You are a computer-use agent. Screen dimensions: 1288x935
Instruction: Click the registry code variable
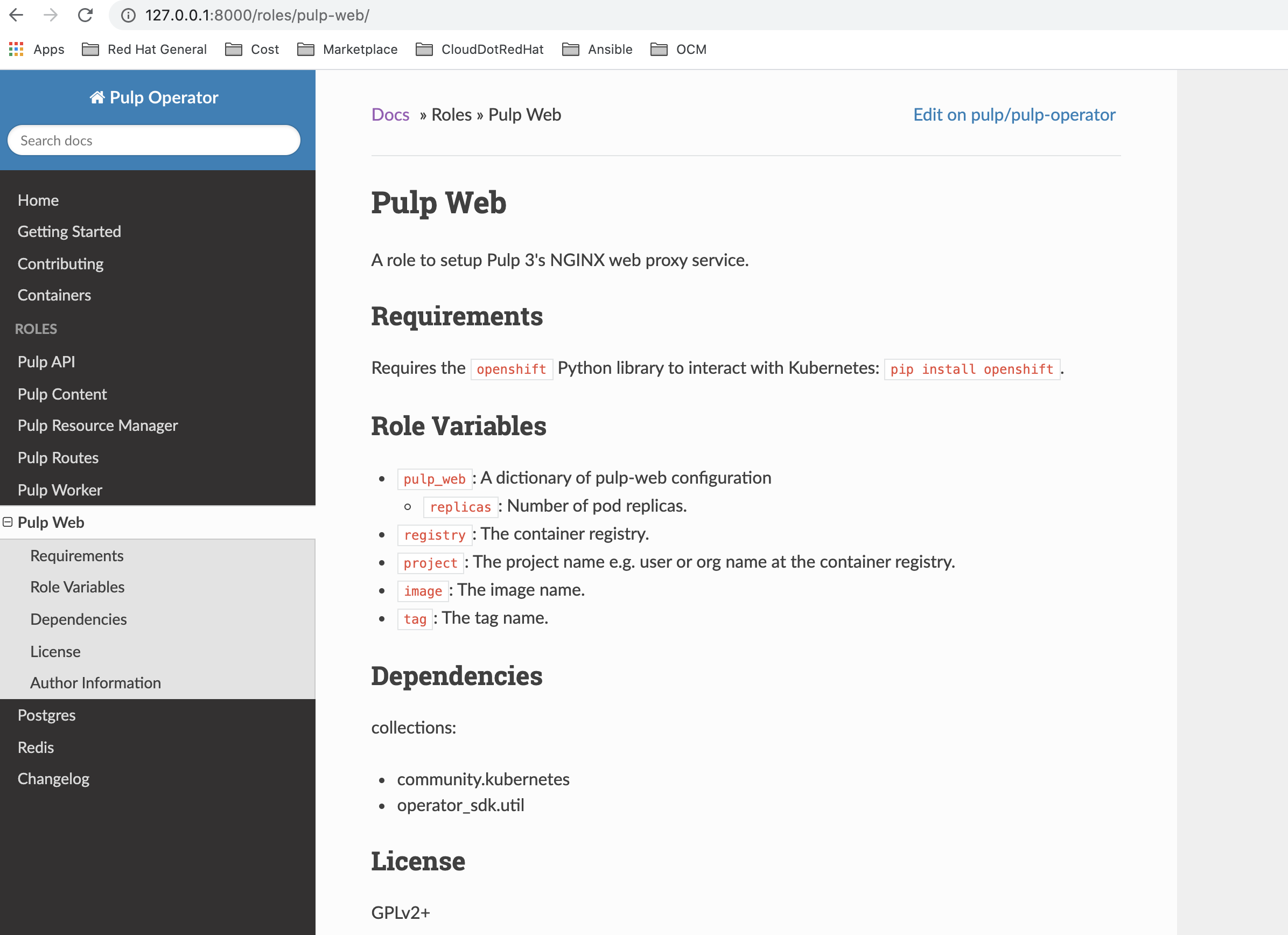[435, 534]
